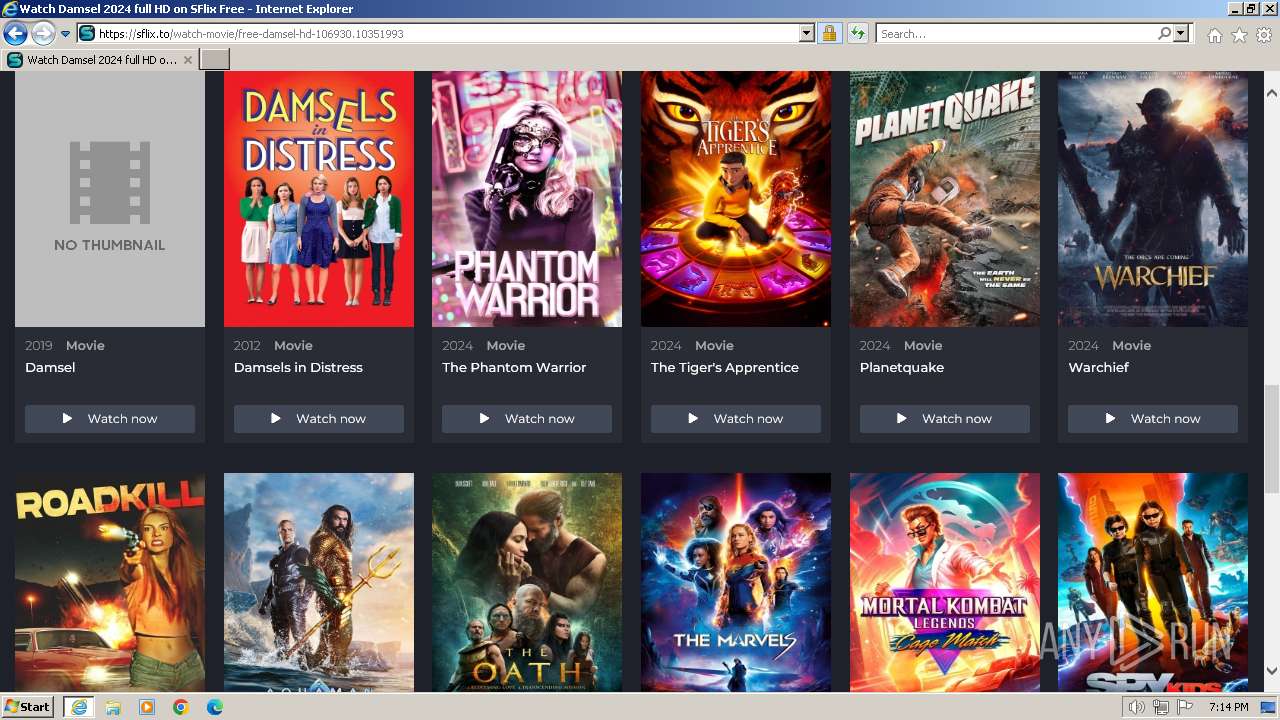
Task: Click the security lock icon
Action: pos(829,34)
